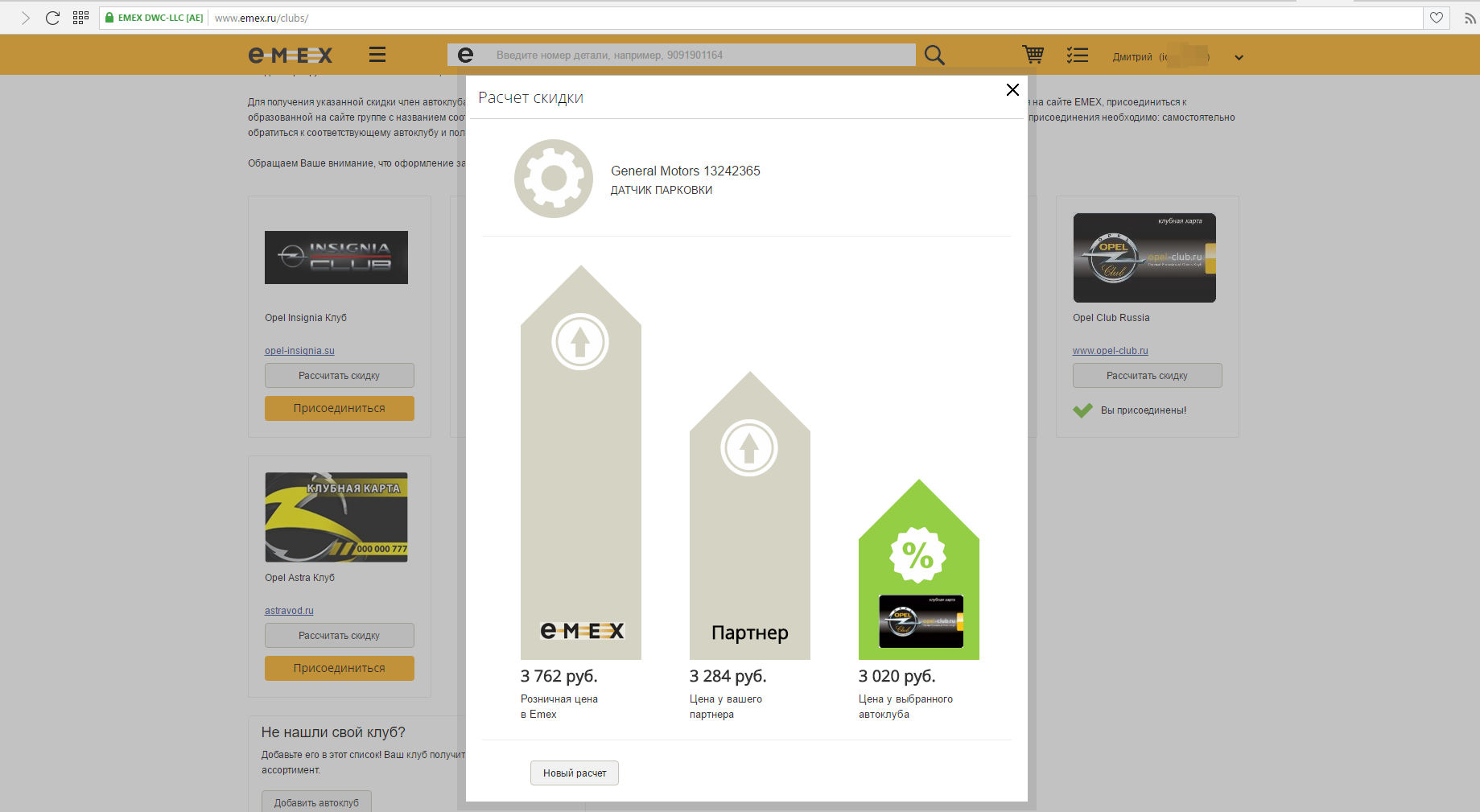This screenshot has width=1480, height=812.
Task: Open the www.opel-club.ru link
Action: coord(1111,351)
